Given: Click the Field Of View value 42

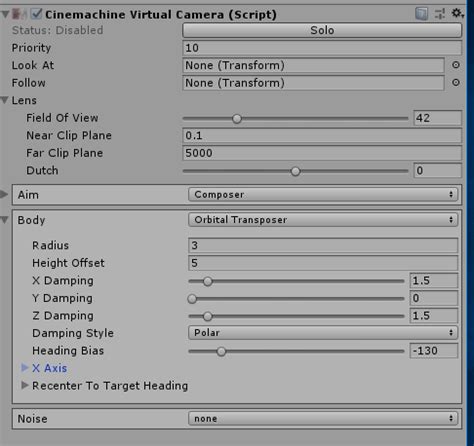Looking at the screenshot, I should (x=437, y=118).
